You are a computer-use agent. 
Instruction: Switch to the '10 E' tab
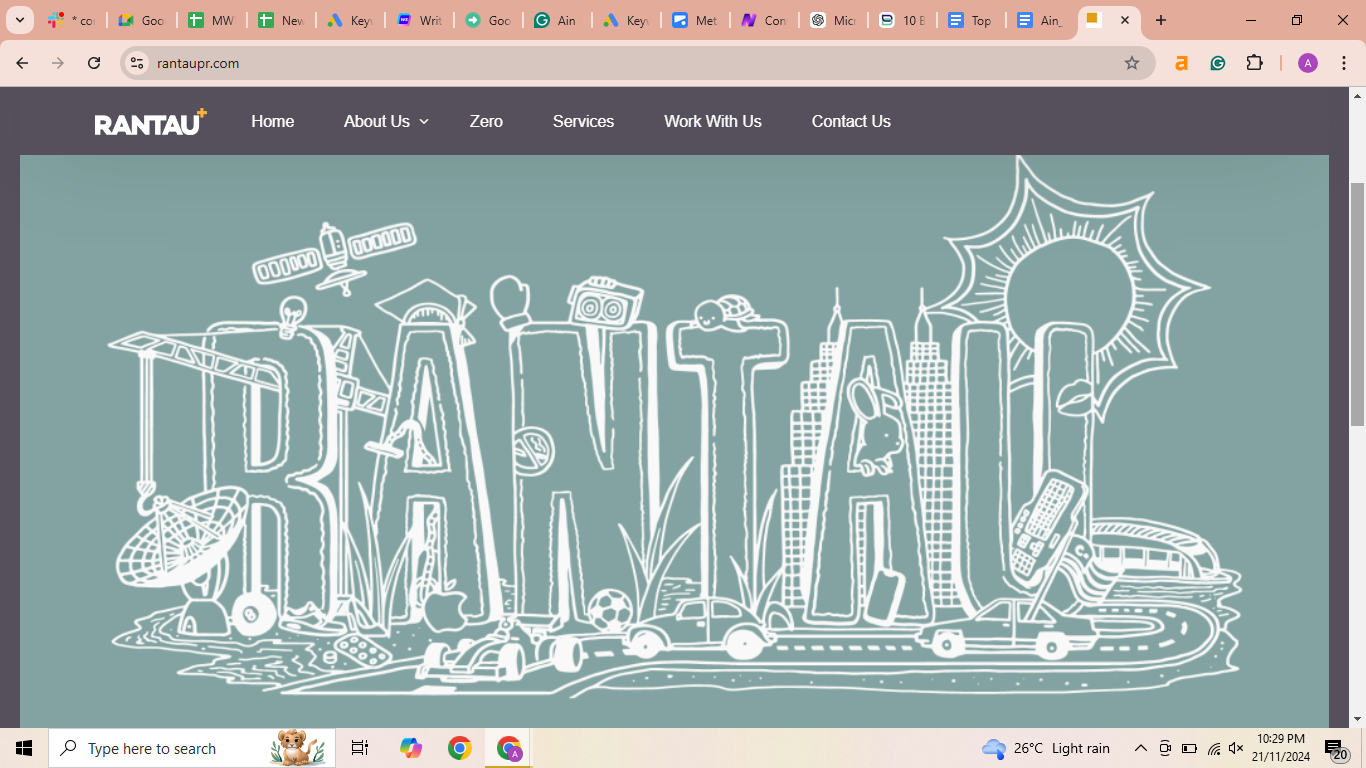click(x=902, y=20)
